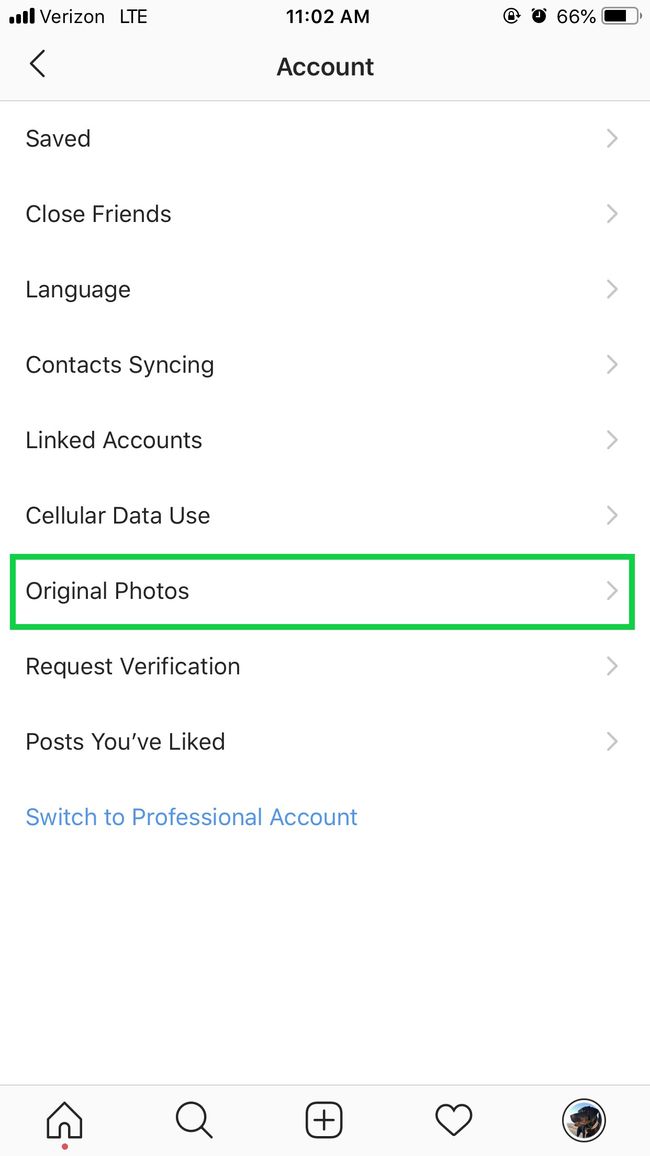Image resolution: width=650 pixels, height=1156 pixels.
Task: Open Request Verification
Action: coord(132,666)
